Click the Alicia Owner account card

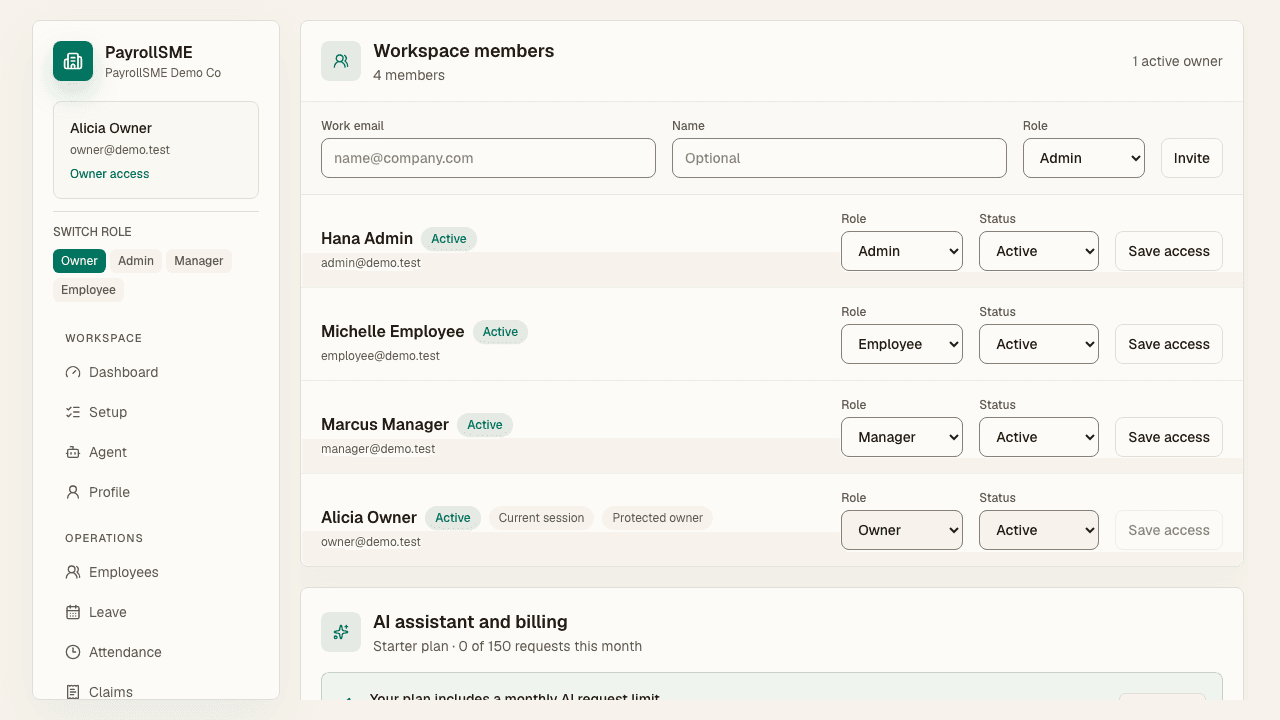tap(156, 150)
